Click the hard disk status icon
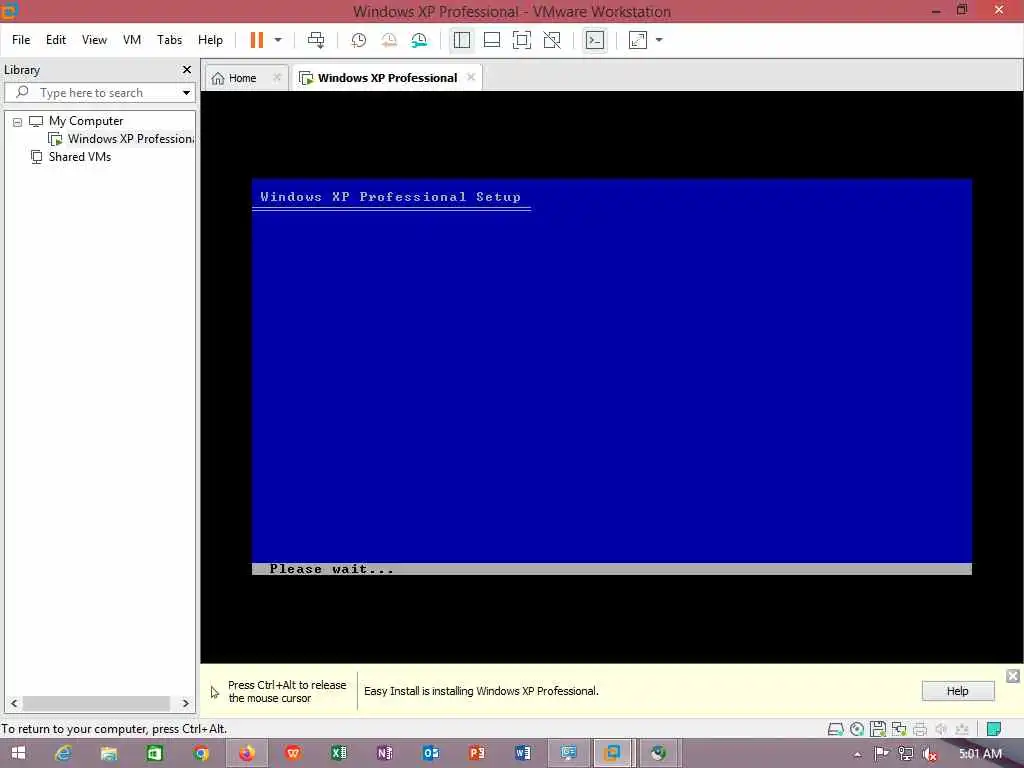 (x=835, y=729)
